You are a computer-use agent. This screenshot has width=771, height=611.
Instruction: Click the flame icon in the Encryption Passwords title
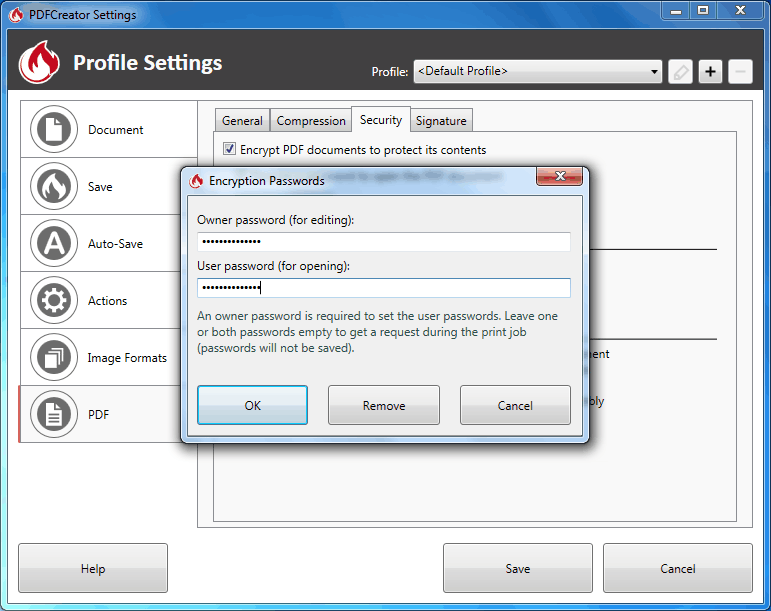[x=196, y=181]
